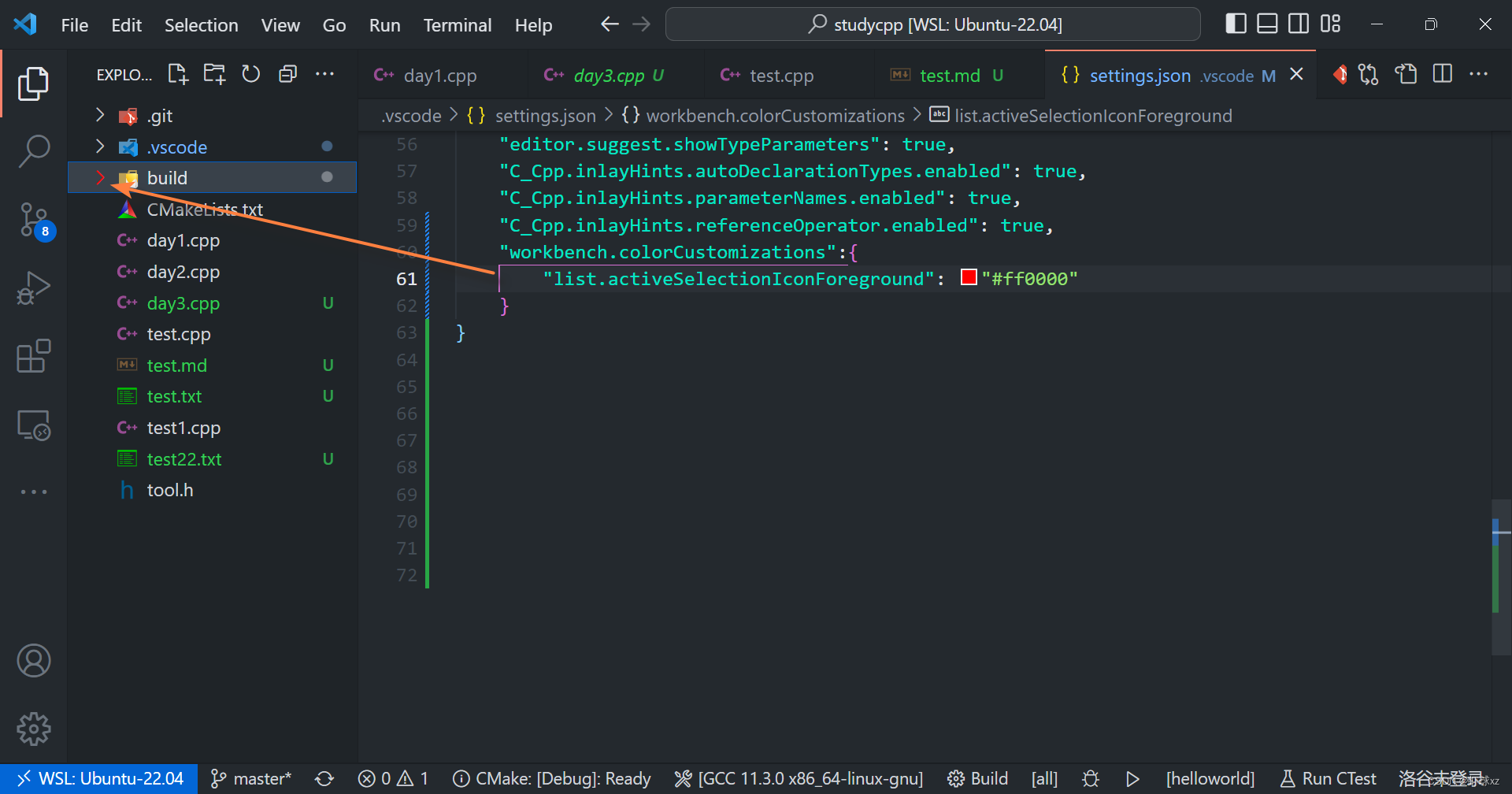Toggle the bottom panel
This screenshot has height=794, width=1512.
click(1267, 24)
